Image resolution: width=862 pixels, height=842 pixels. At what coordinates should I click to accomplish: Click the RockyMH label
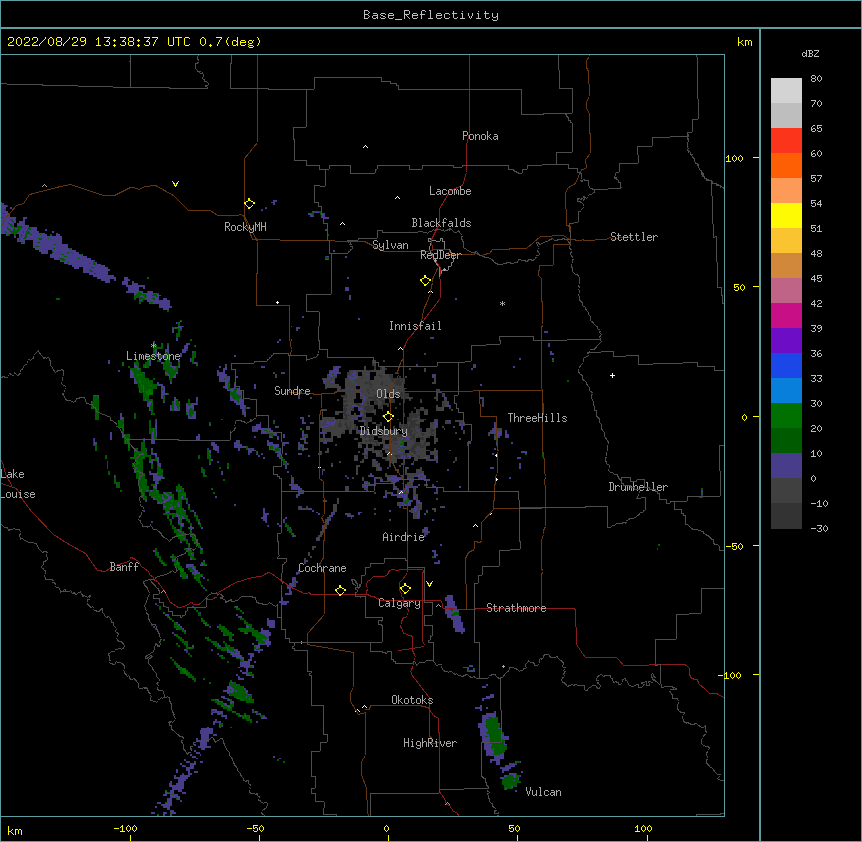pos(245,227)
